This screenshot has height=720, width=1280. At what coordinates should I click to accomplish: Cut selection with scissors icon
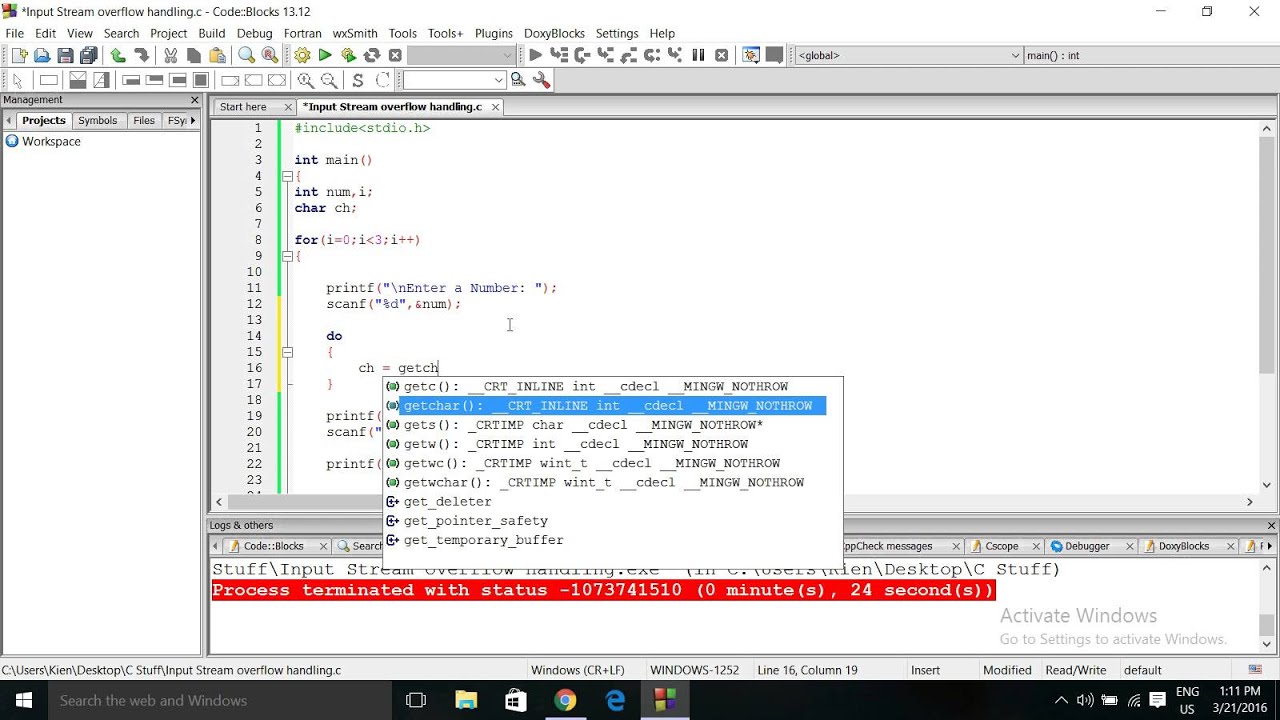coord(171,56)
